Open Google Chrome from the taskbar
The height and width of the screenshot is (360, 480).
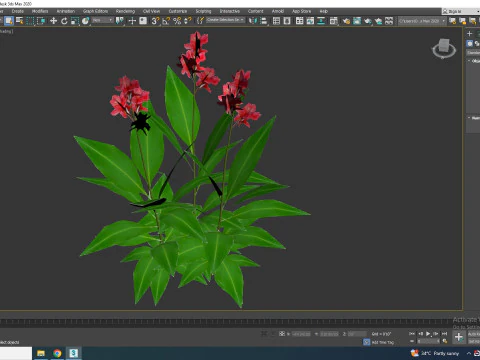coord(57,353)
